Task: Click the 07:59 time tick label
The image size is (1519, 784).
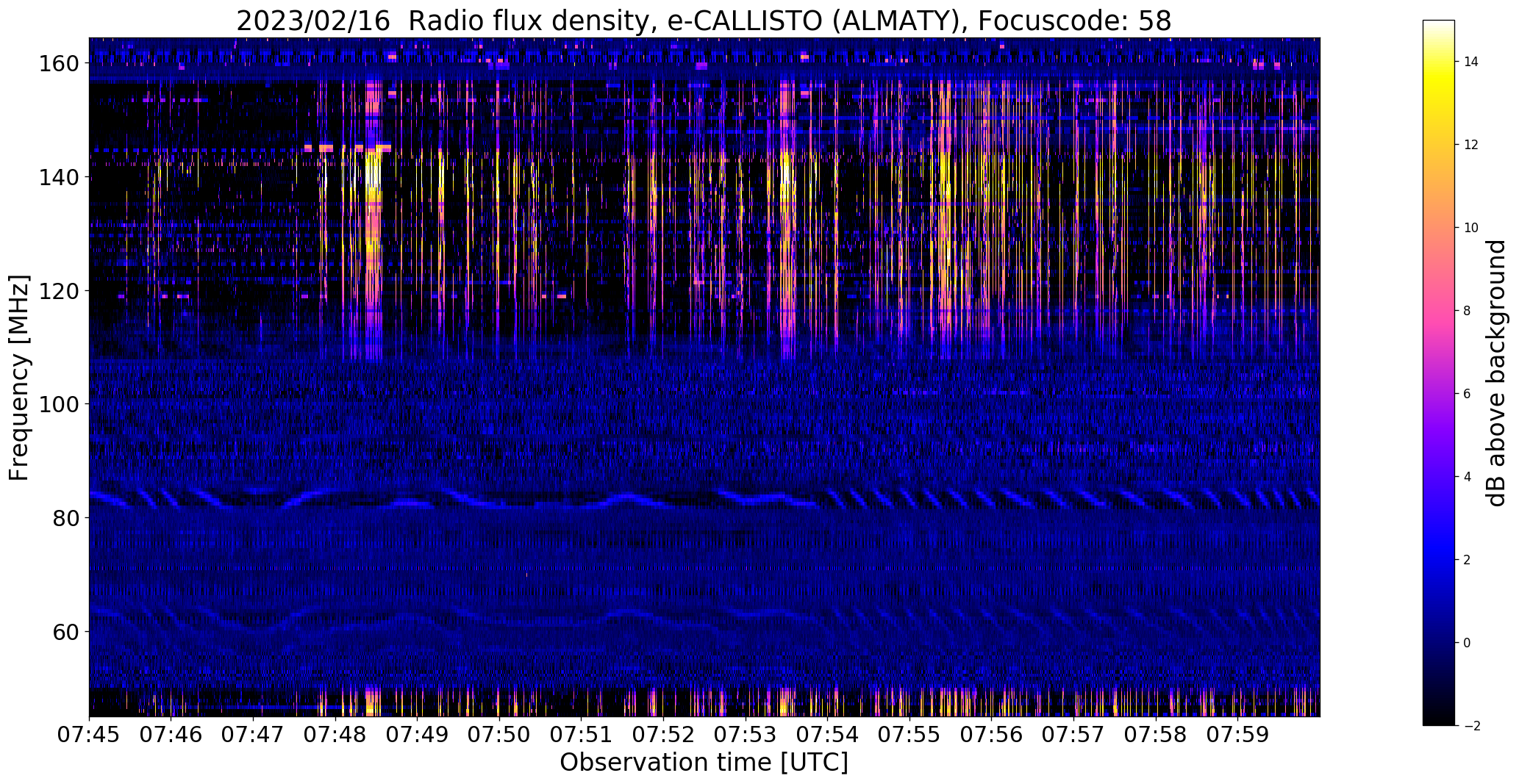Action: tap(1238, 734)
